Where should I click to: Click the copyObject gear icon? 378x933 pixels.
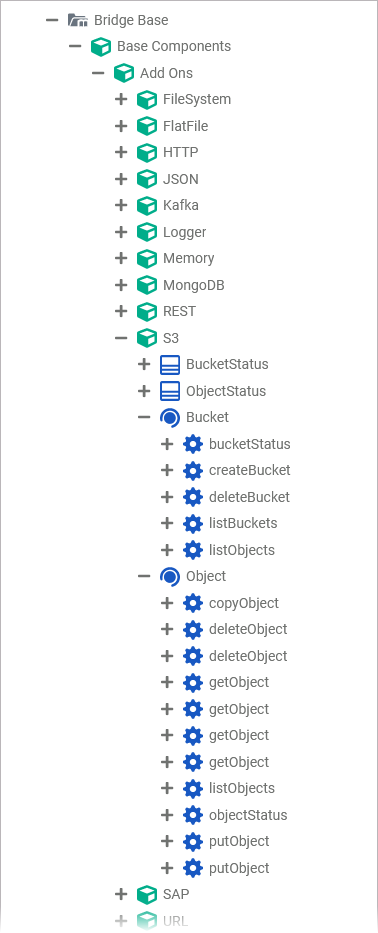tap(193, 603)
